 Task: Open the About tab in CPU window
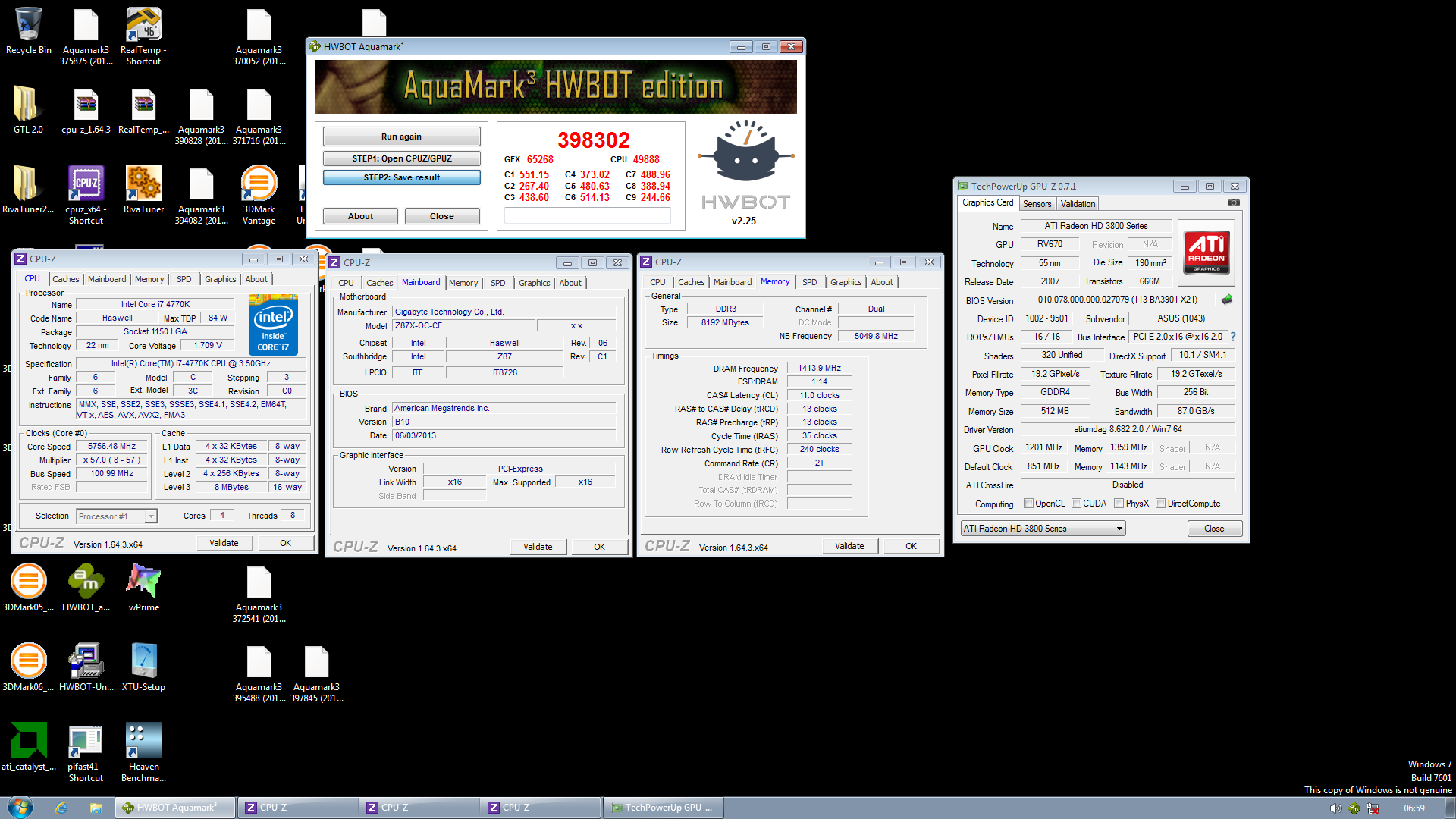[x=256, y=279]
